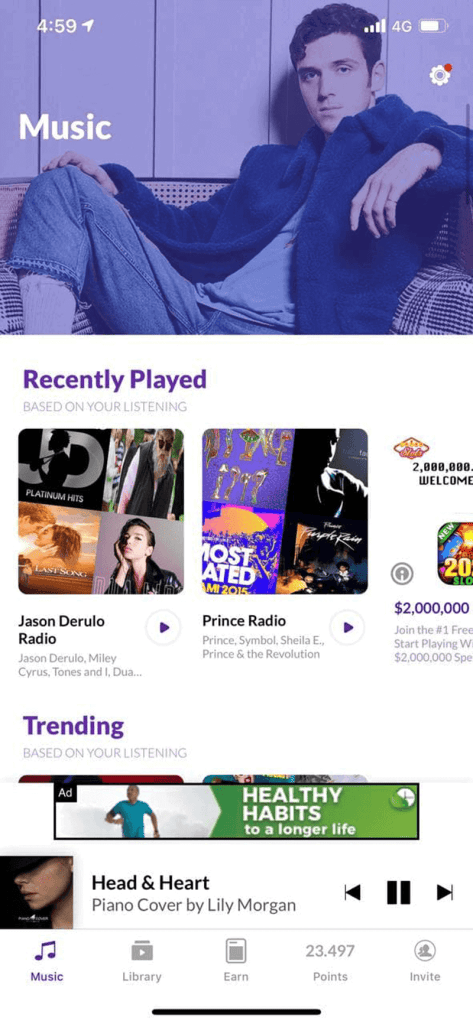Open the slots game app icon
This screenshot has height=1024, width=473.
pos(455,552)
